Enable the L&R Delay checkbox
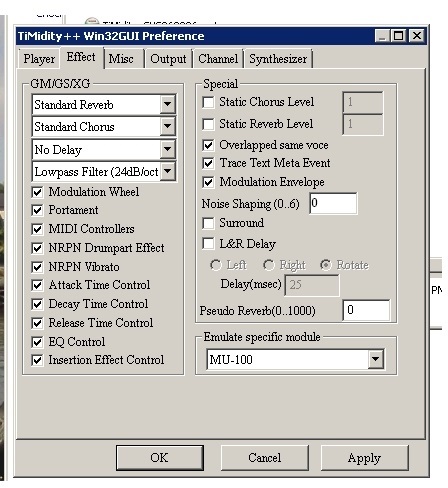 [x=208, y=244]
